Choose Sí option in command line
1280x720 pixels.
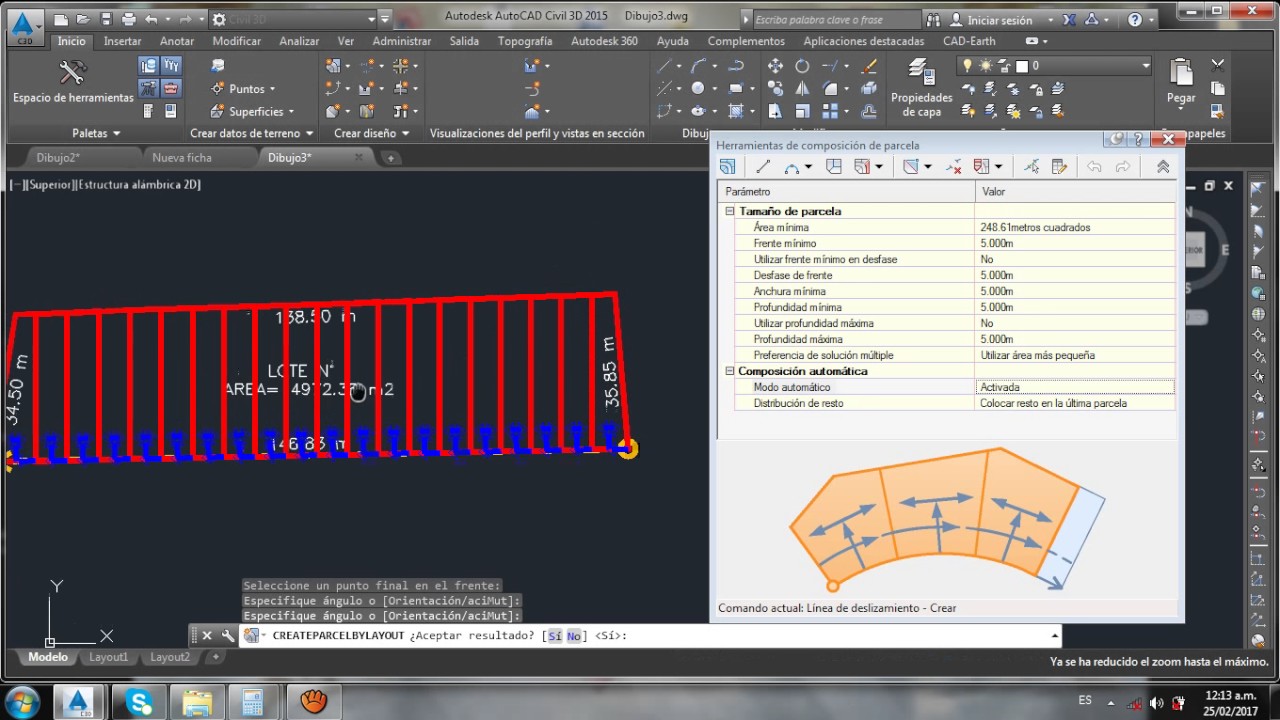tap(555, 636)
